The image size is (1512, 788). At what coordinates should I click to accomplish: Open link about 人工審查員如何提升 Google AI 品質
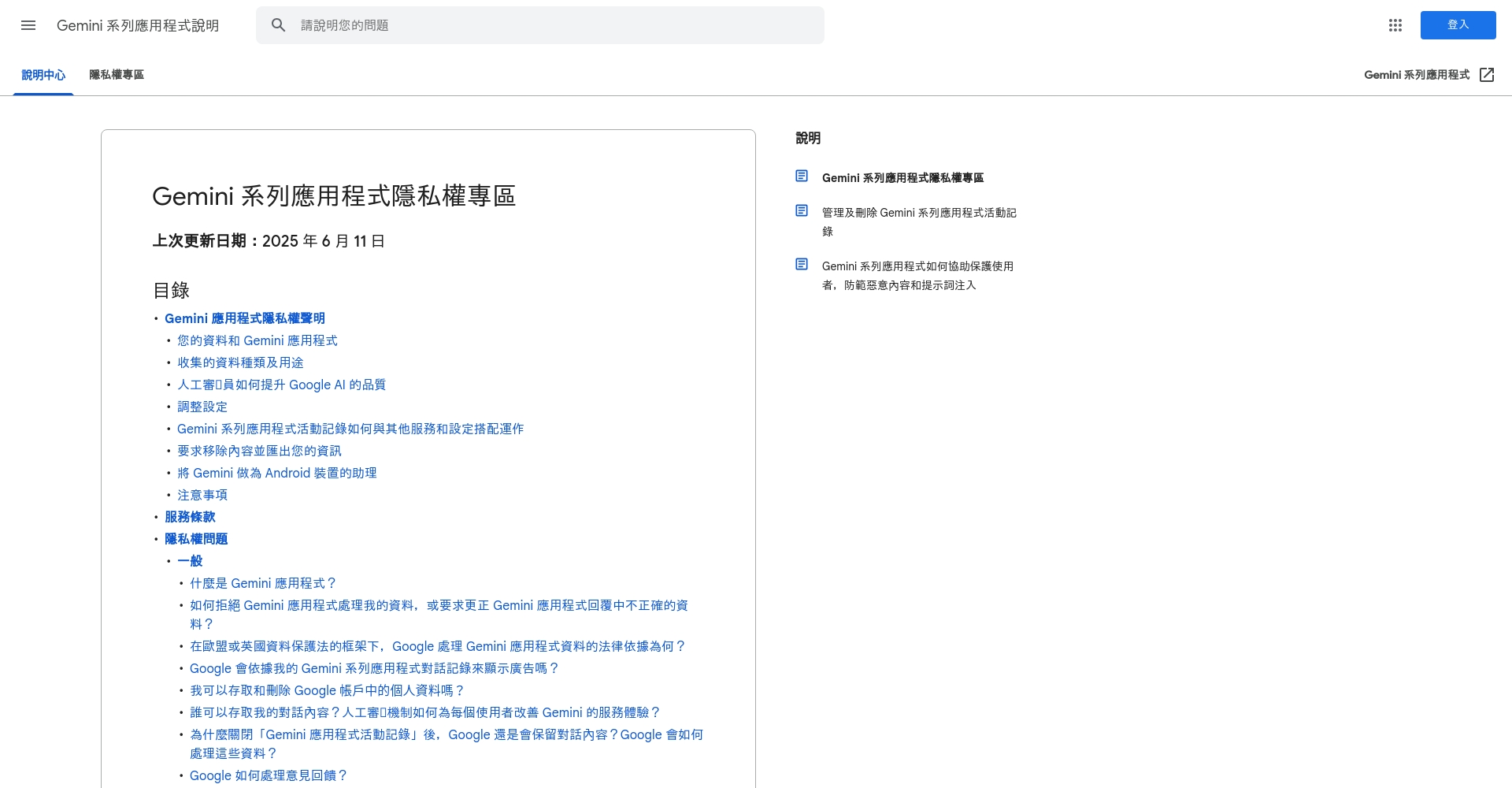(x=281, y=385)
